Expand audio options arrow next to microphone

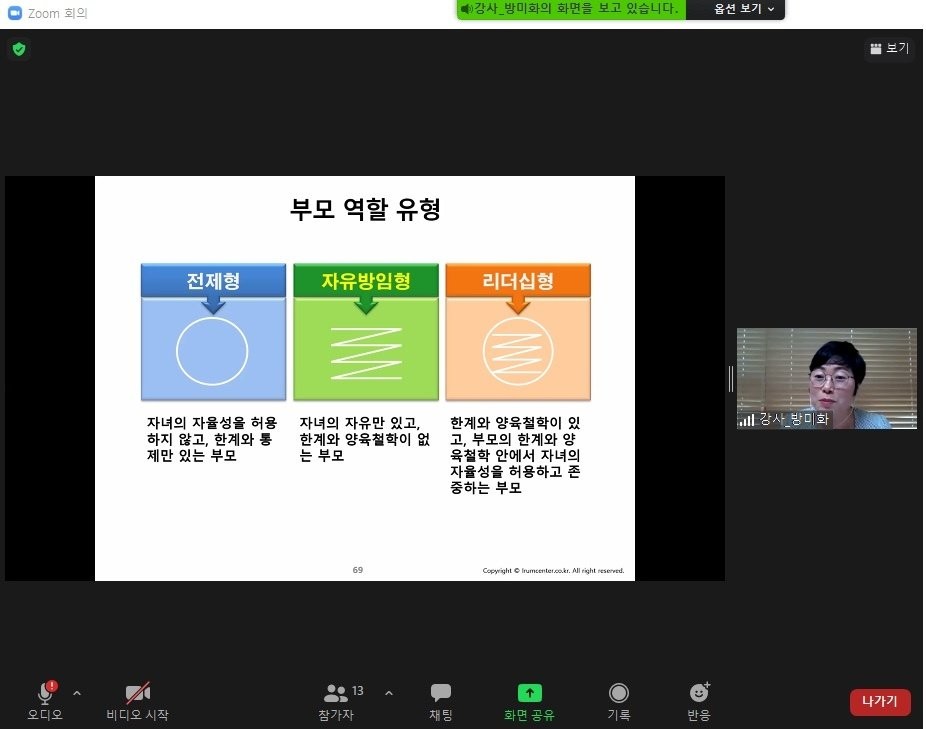coord(77,692)
